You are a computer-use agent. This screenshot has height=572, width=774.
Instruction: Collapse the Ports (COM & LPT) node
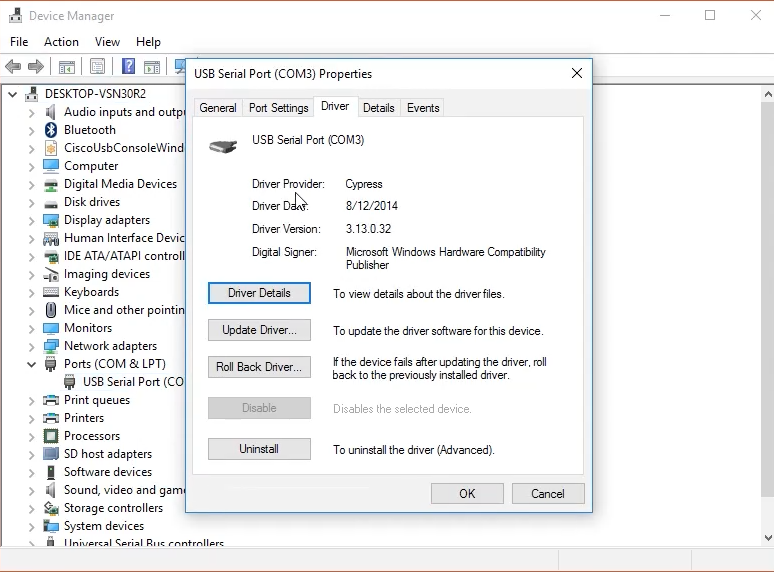pos(32,364)
